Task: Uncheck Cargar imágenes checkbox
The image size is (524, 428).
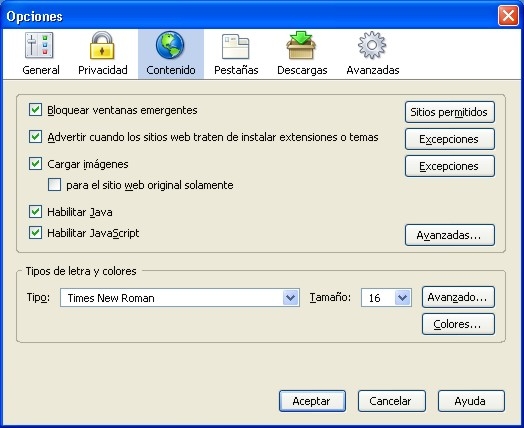Action: tap(35, 164)
